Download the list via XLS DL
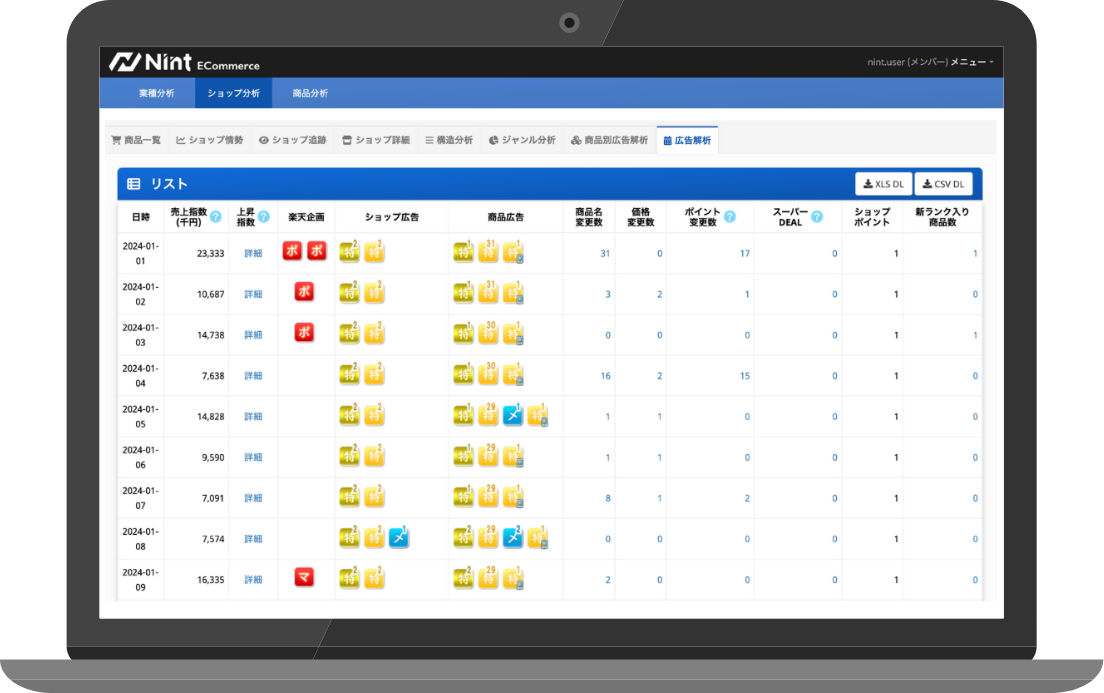 pyautogui.click(x=883, y=184)
